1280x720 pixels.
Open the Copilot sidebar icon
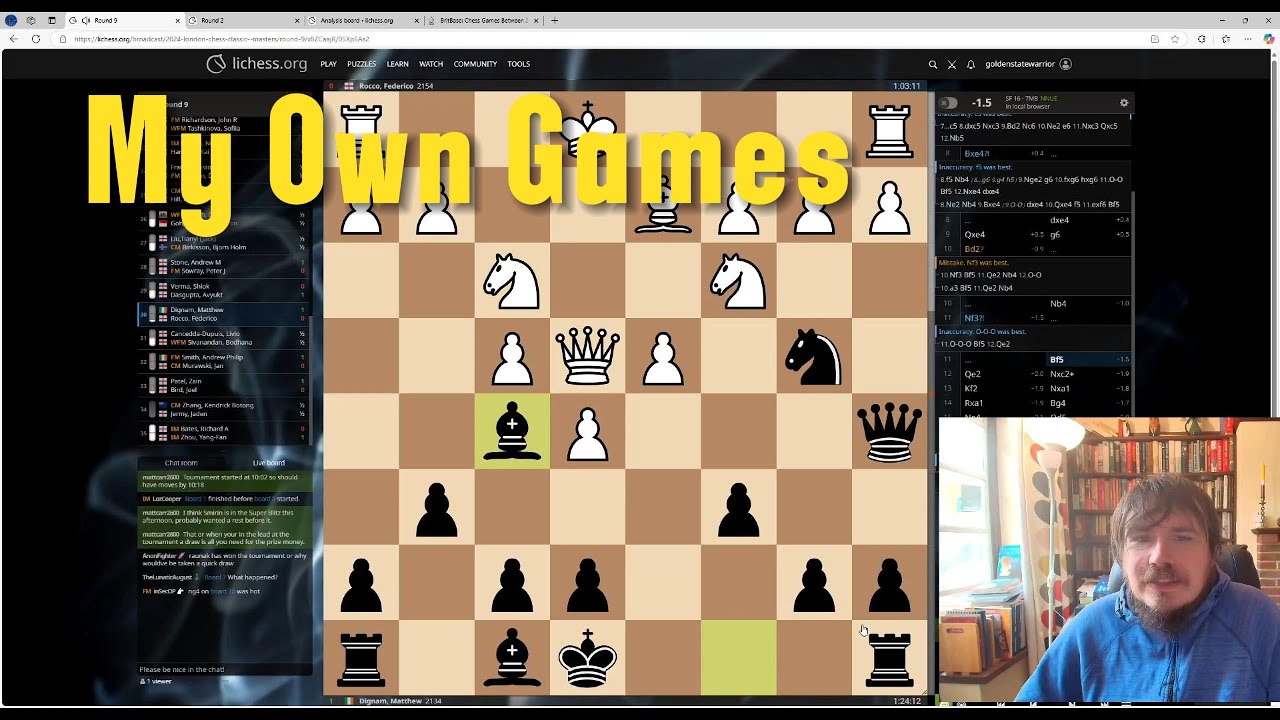pos(1270,39)
